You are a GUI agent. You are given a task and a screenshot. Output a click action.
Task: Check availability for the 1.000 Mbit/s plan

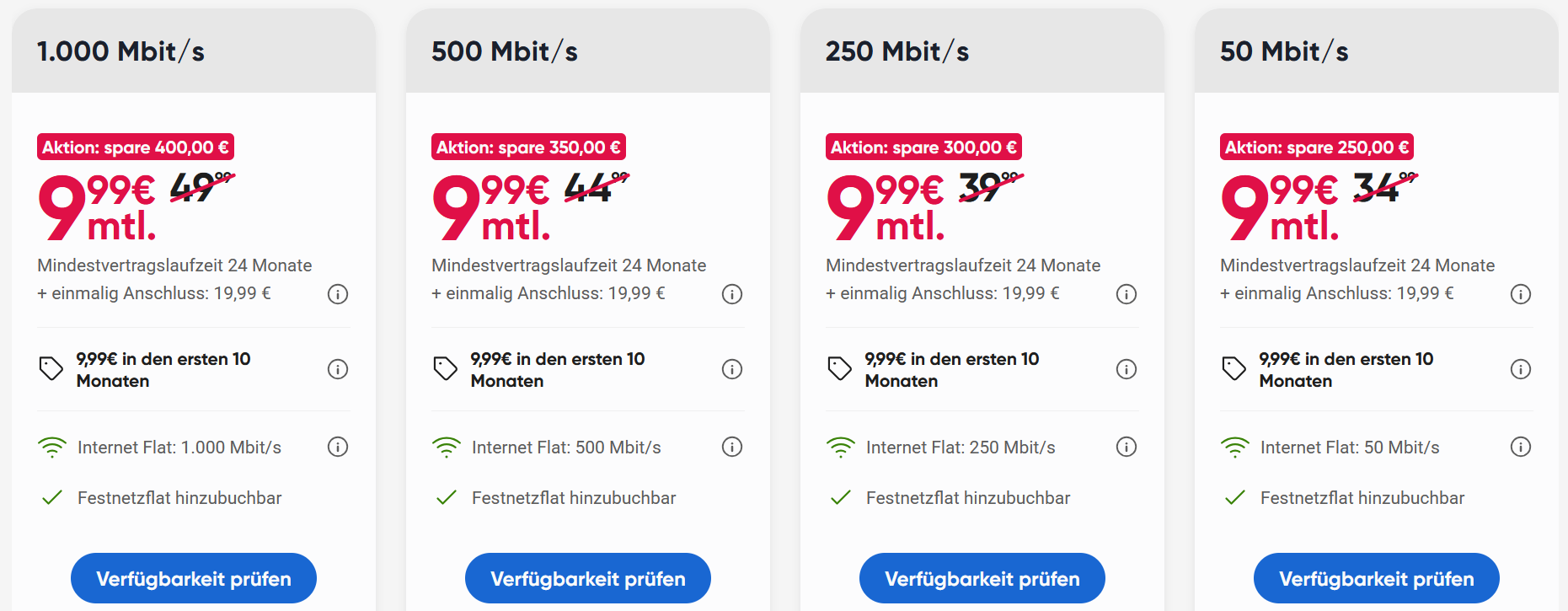click(194, 579)
